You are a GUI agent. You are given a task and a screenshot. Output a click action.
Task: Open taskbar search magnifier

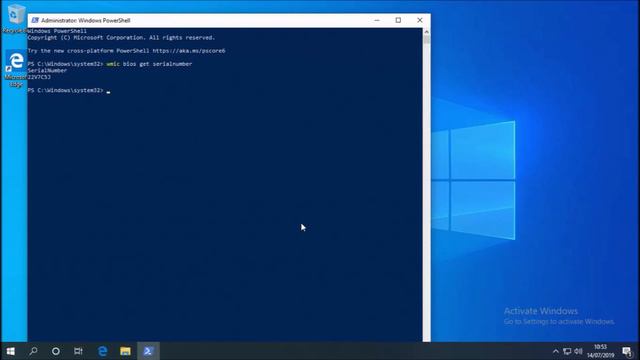[x=33, y=351]
